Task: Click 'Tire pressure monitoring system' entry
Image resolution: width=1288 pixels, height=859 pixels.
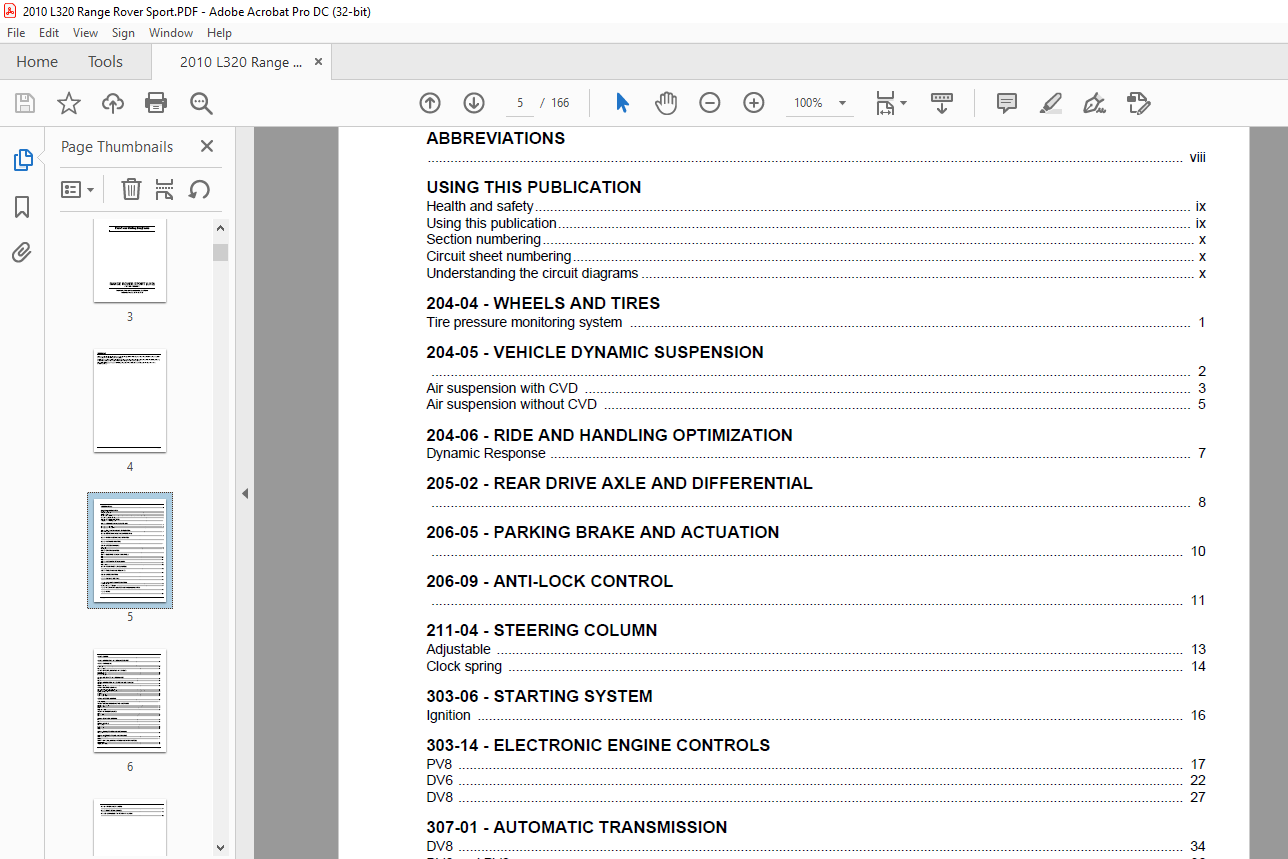Action: [x=524, y=323]
